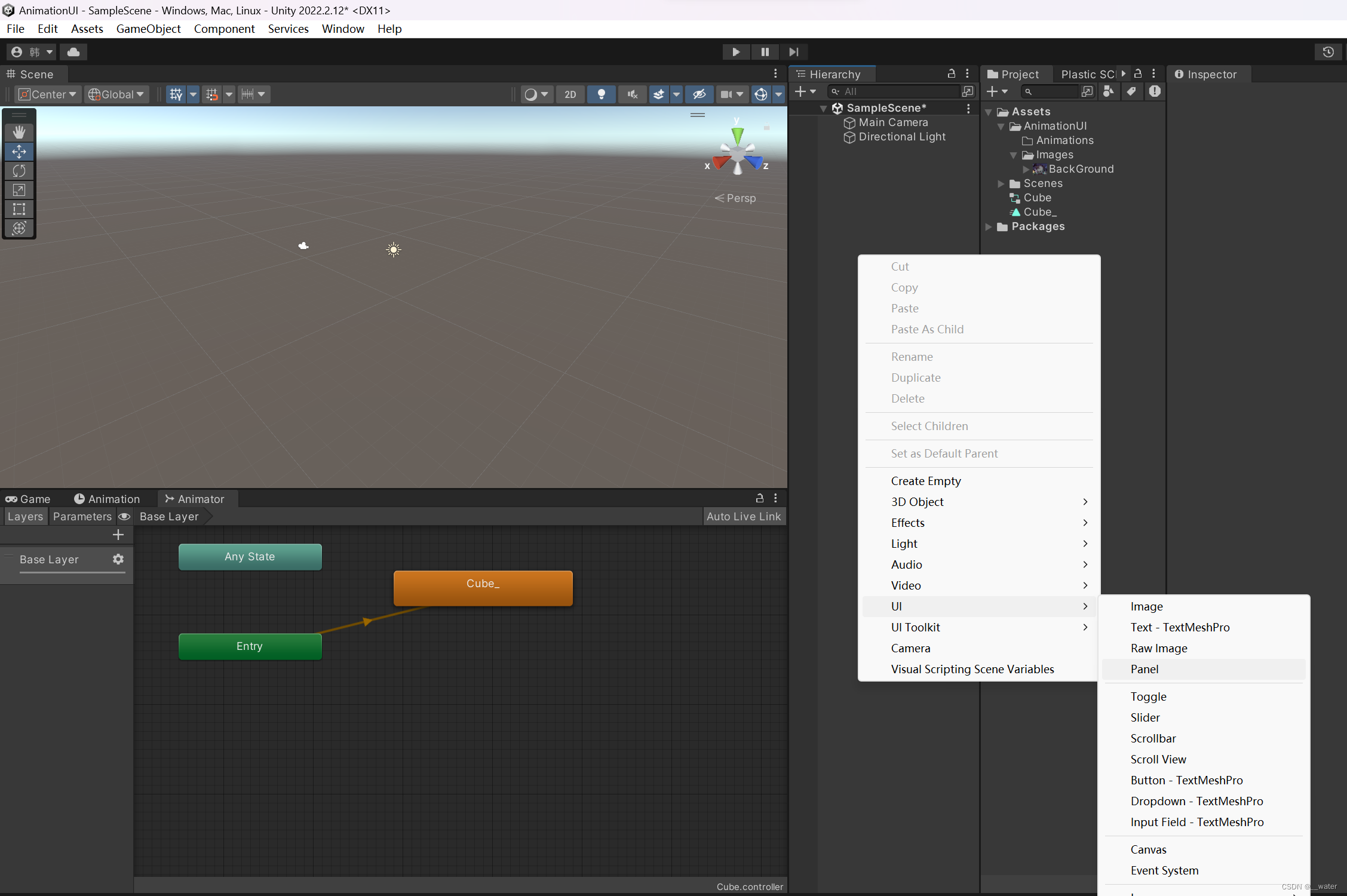Select the Hand view tool
Image resolution: width=1347 pixels, height=896 pixels.
(19, 133)
